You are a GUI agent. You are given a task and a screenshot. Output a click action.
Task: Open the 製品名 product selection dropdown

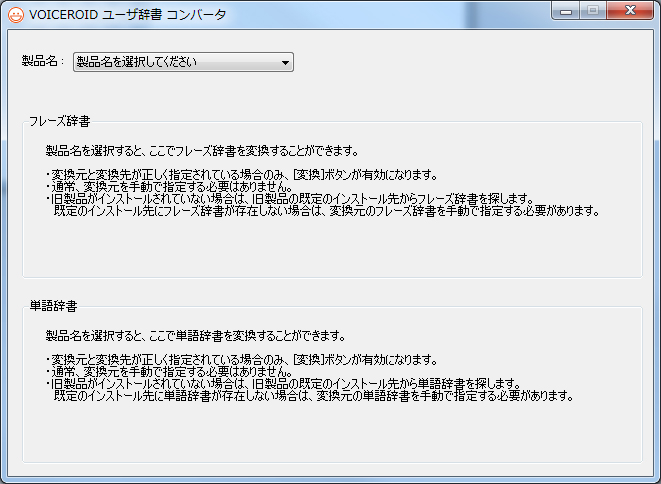tap(183, 62)
